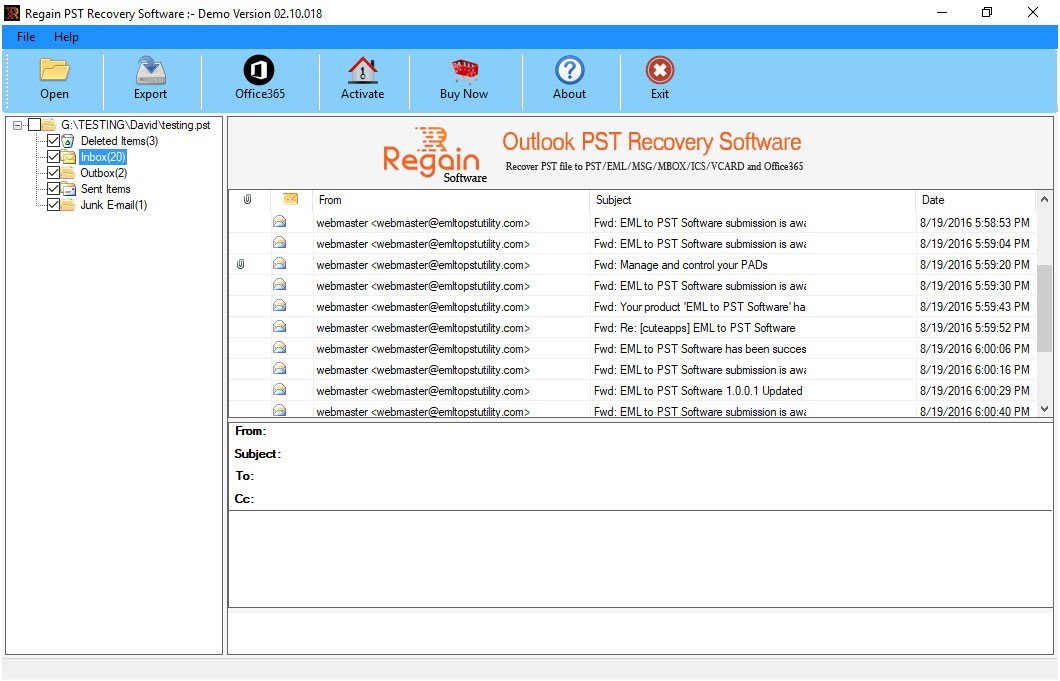1060x681 pixels.
Task: Click envelope icon of the 5:59:43 PM email
Action: click(x=279, y=306)
